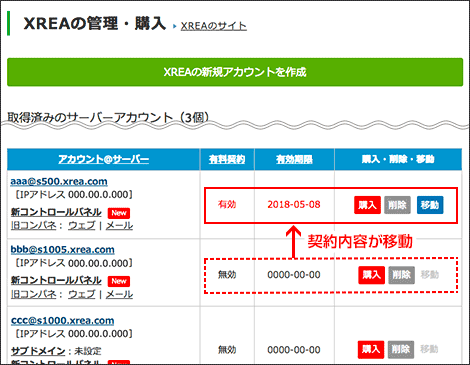Open 旧コンパネ メール link for bbb@s1005
Viewport: 470px width, 365px height.
(x=119, y=294)
